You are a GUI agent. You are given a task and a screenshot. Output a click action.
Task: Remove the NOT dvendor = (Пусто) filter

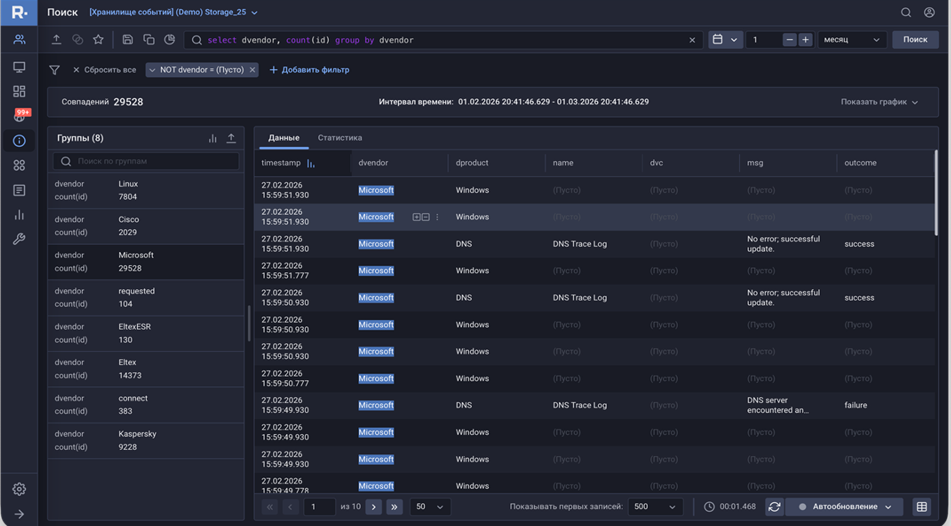click(x=252, y=70)
